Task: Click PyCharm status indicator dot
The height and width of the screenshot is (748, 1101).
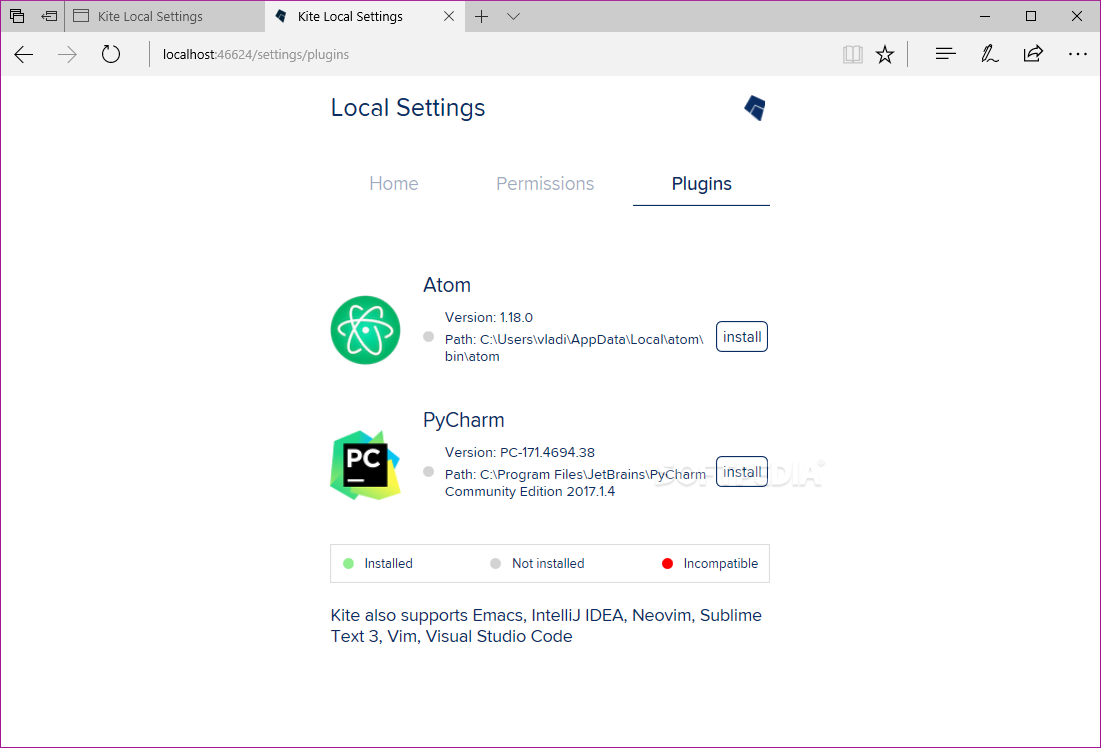Action: point(428,471)
